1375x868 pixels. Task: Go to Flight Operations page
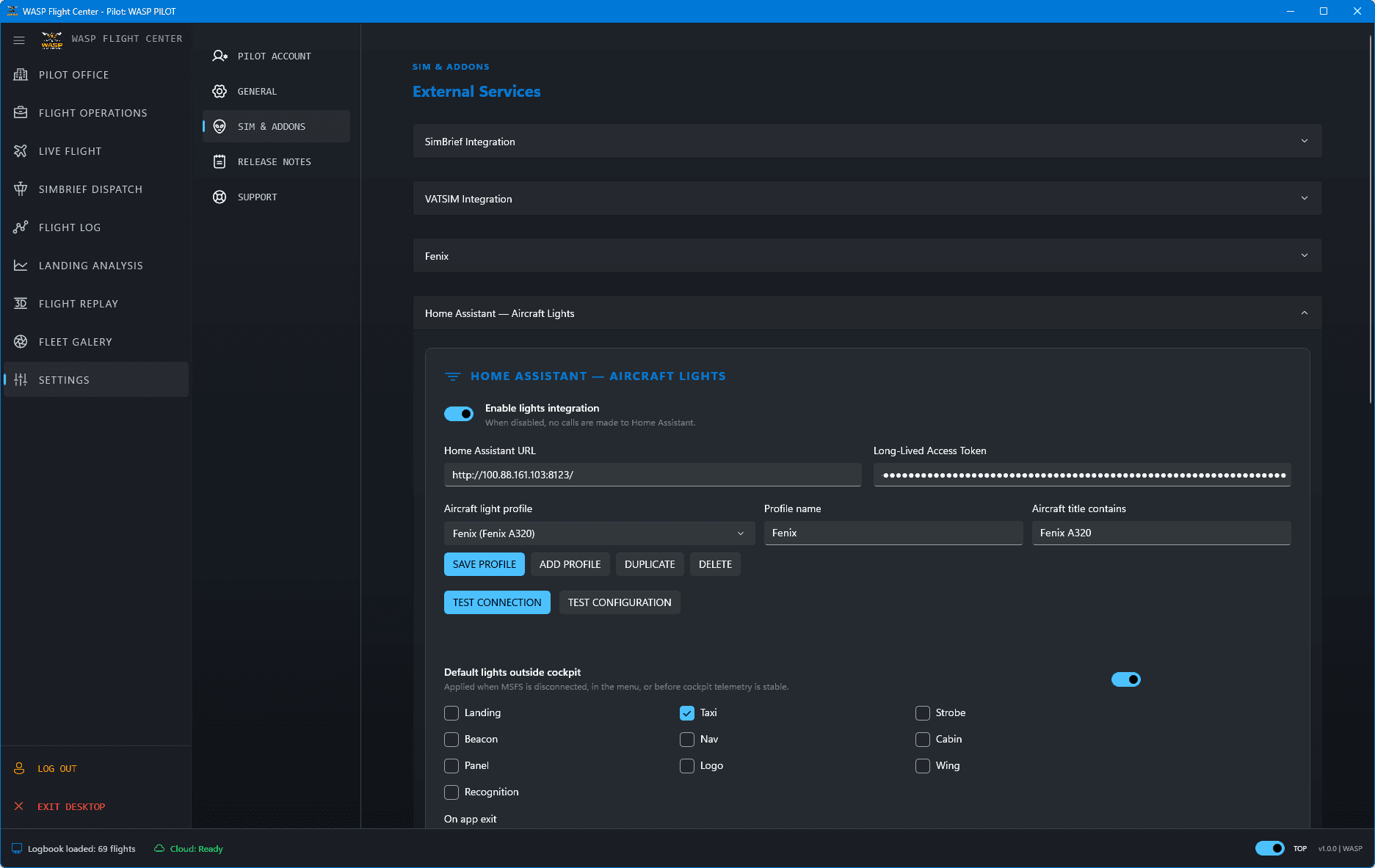click(96, 113)
